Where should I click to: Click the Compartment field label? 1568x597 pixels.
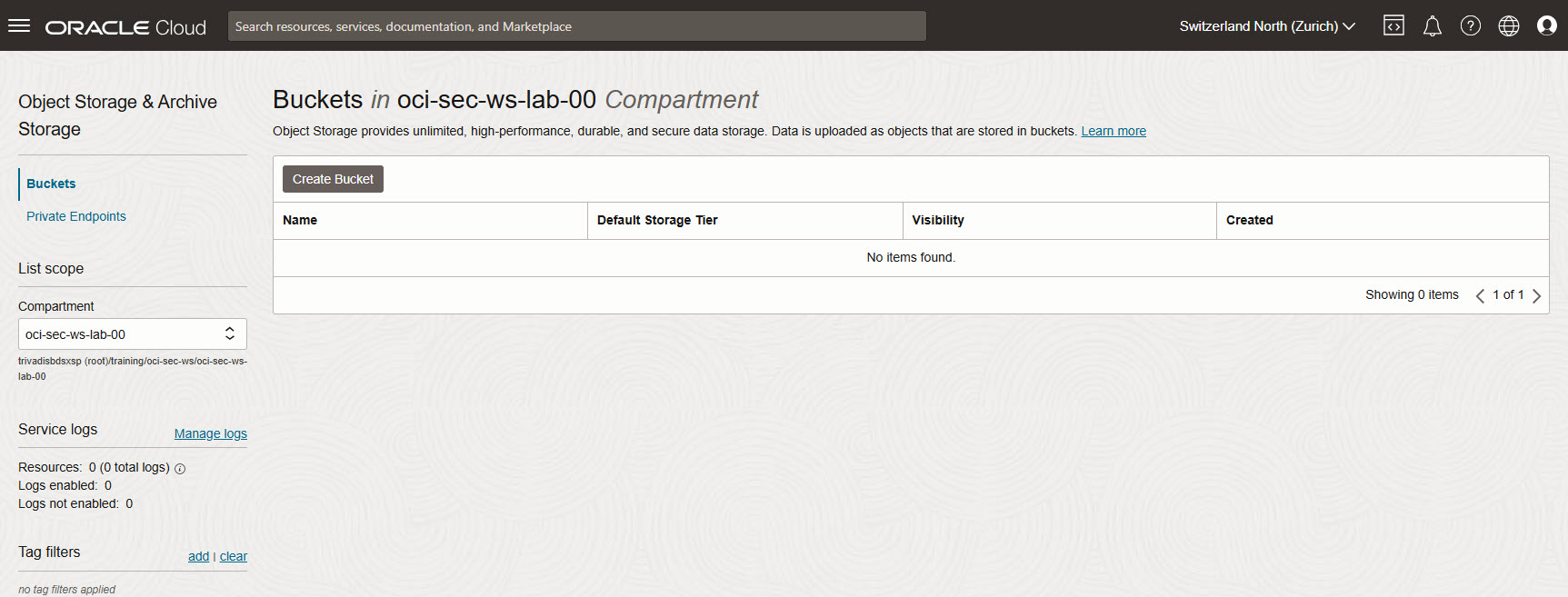56,307
